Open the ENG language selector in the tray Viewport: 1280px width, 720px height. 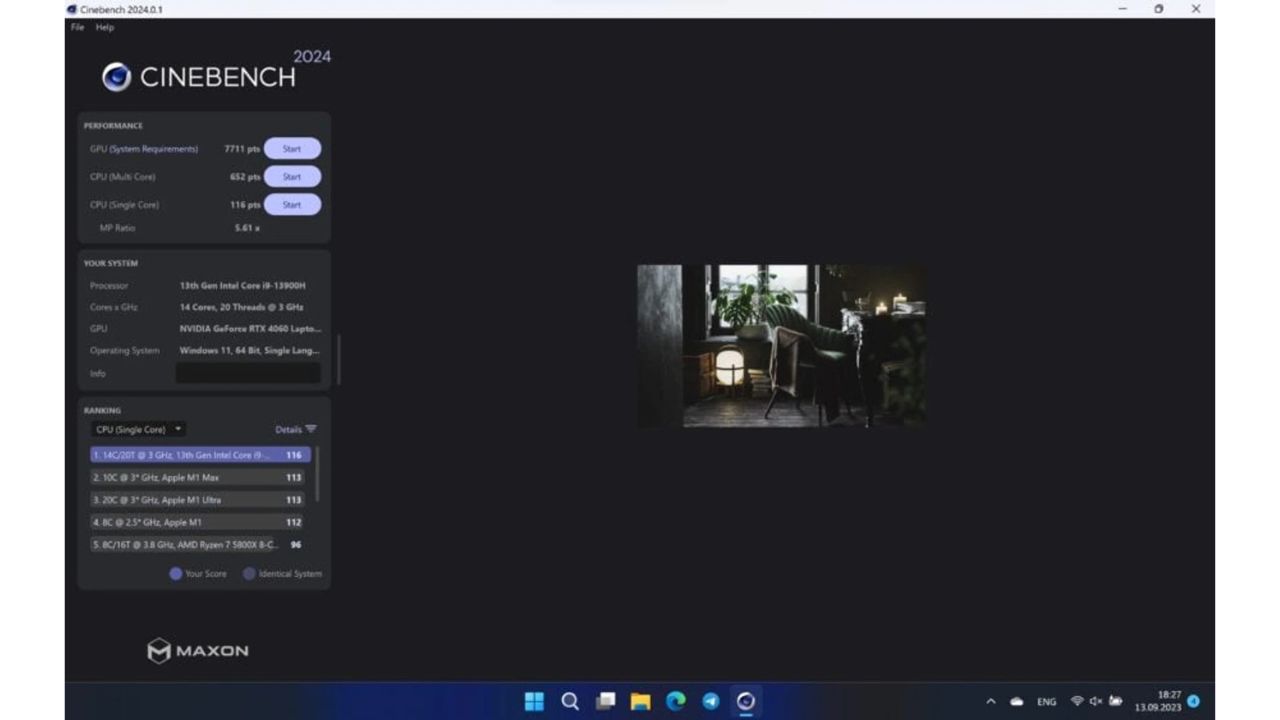point(1046,702)
